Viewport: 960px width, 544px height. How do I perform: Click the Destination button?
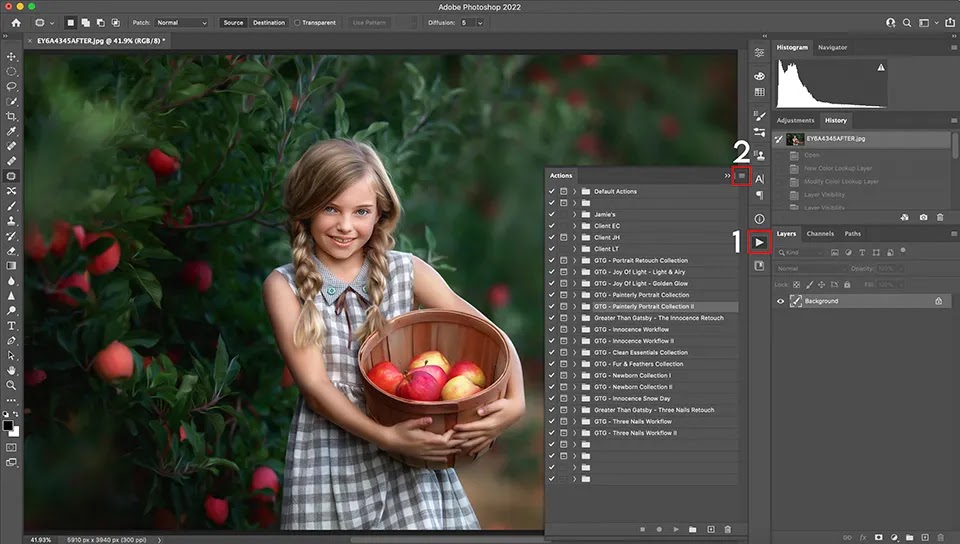click(269, 23)
